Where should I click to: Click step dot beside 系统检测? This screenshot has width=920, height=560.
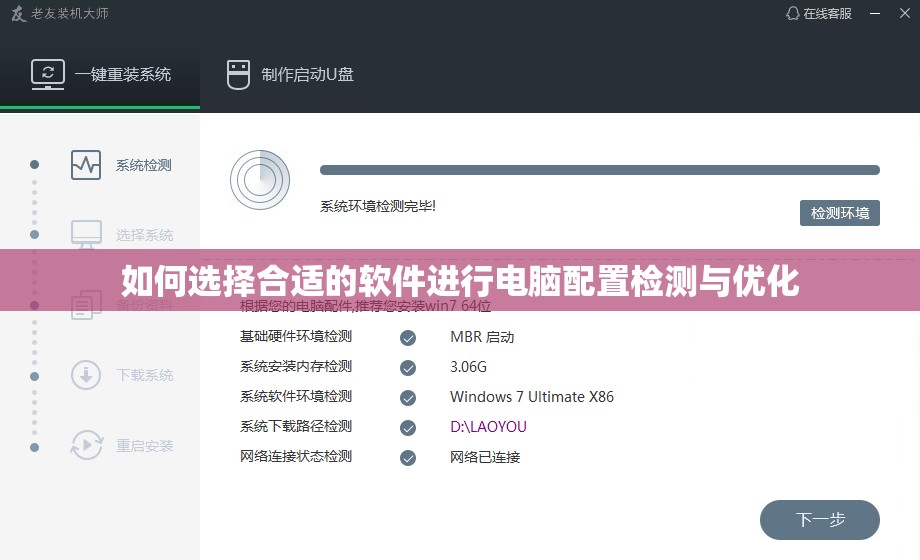(x=35, y=164)
